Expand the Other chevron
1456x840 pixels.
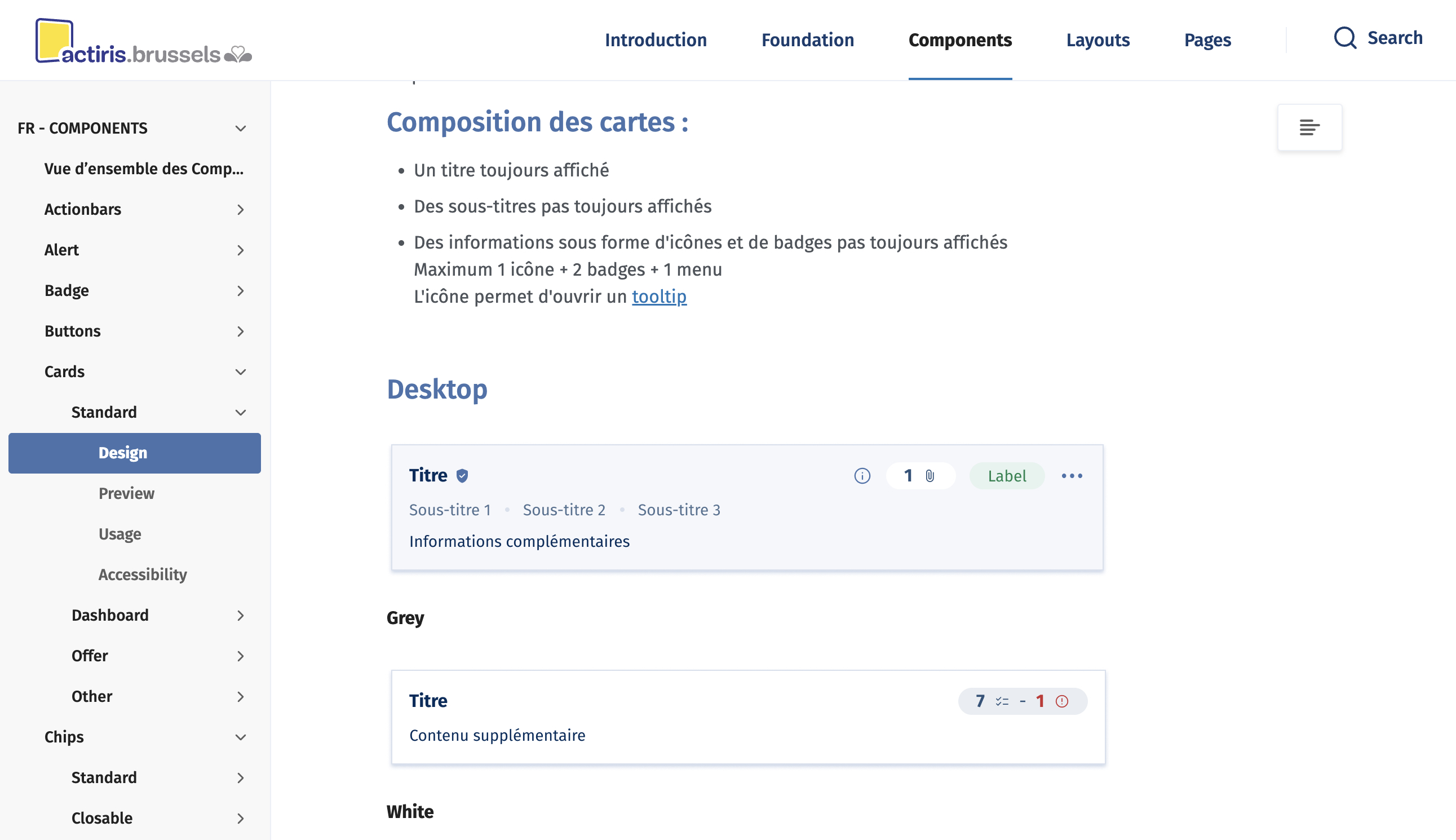[241, 696]
